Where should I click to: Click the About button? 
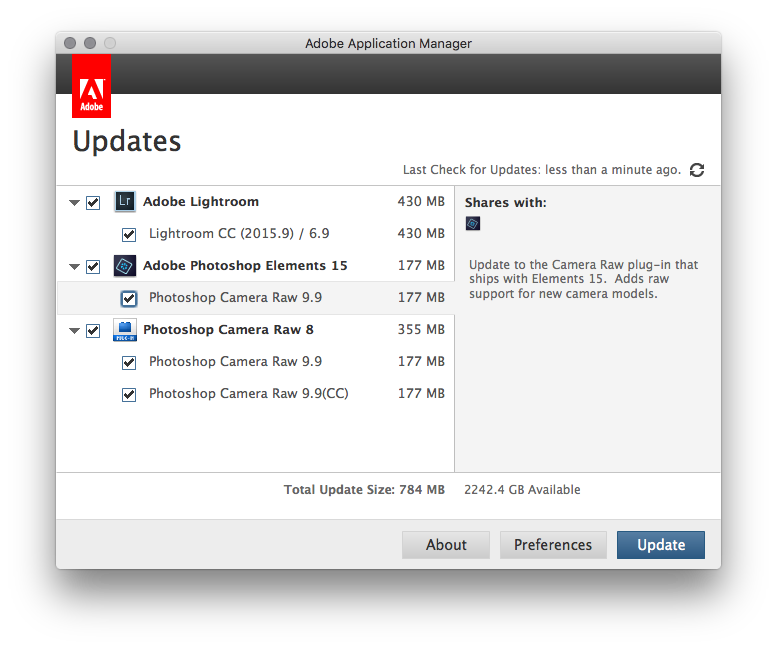click(446, 545)
